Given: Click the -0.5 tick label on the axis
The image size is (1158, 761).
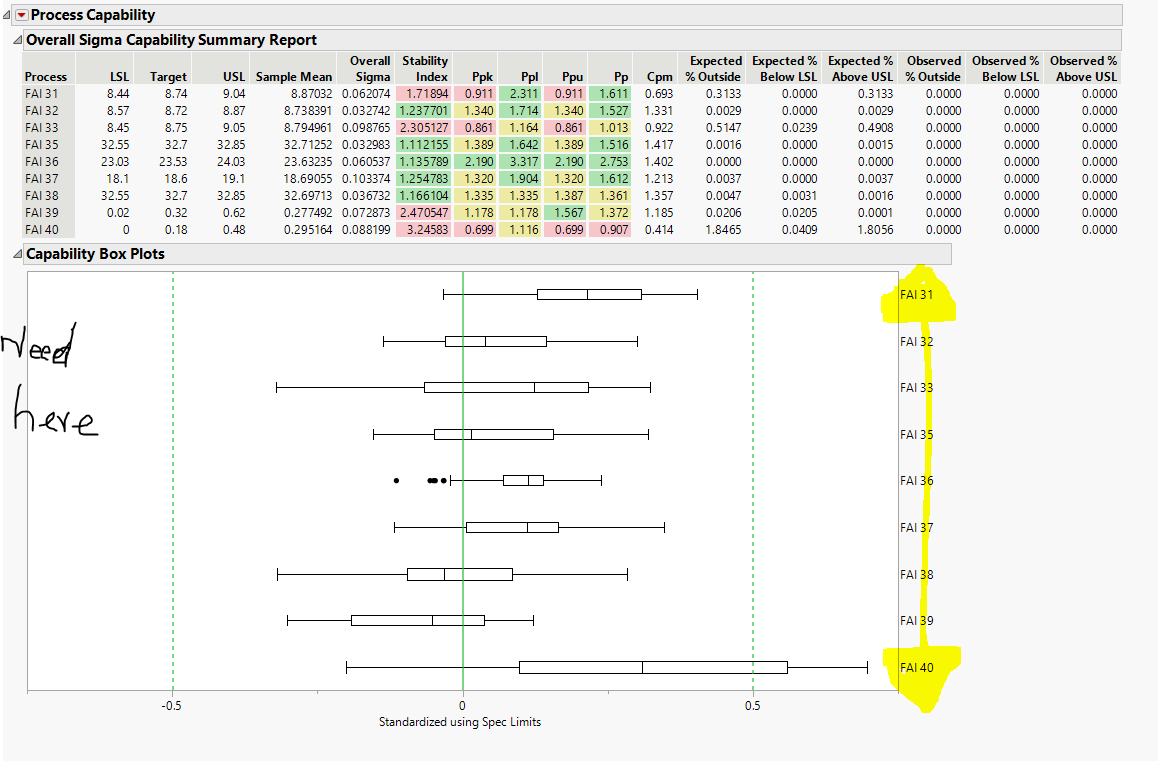Looking at the screenshot, I should point(171,705).
